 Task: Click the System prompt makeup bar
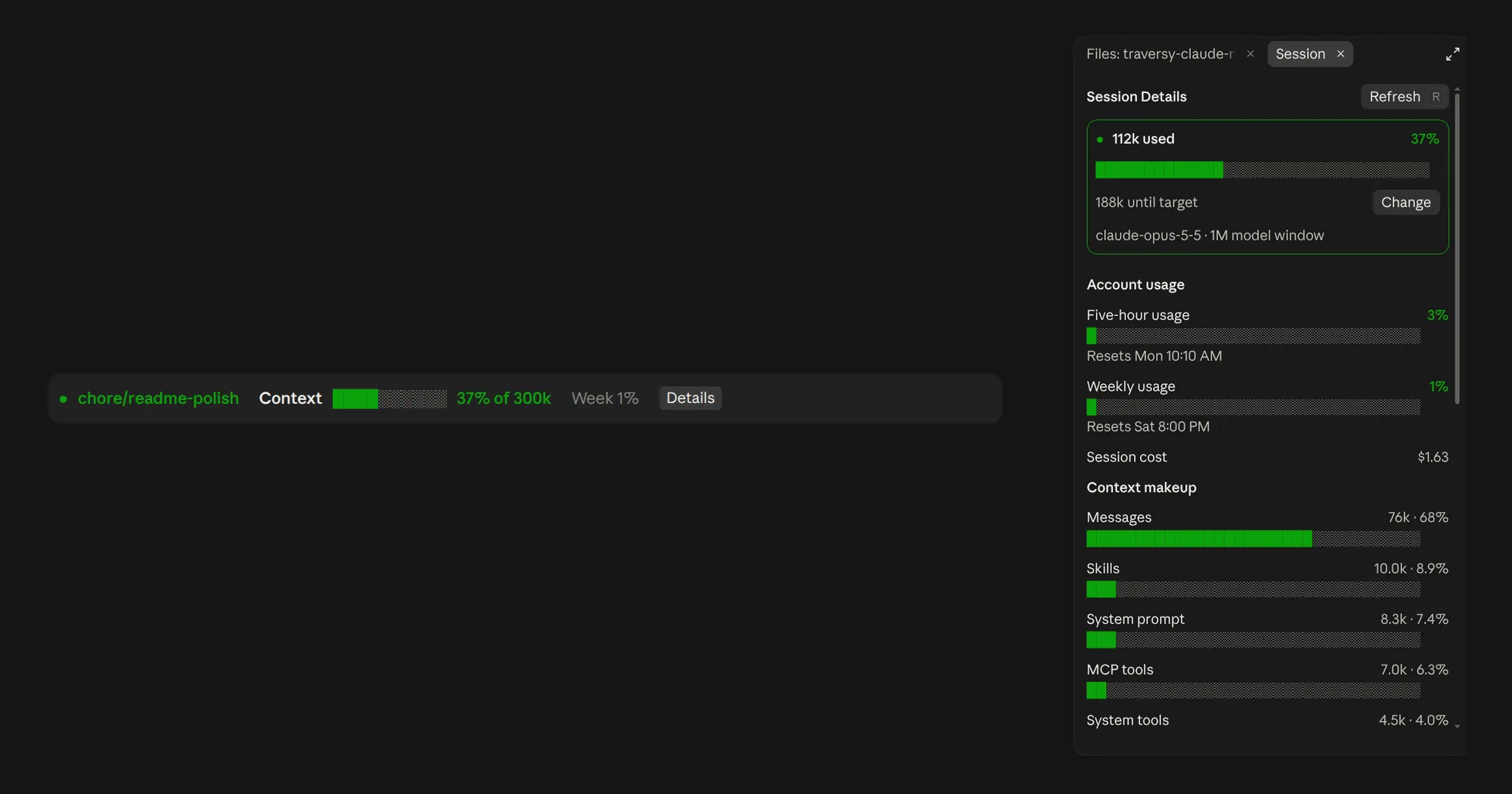[x=1253, y=640]
